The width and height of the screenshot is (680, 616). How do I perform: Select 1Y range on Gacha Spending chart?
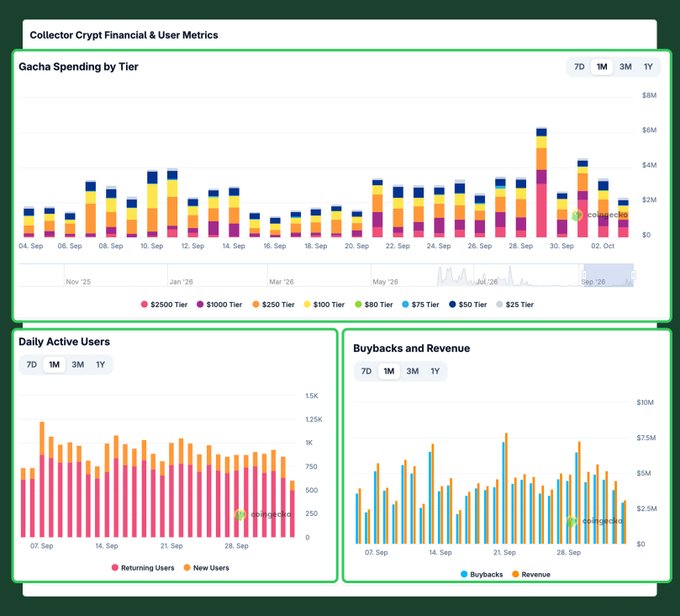coord(648,67)
